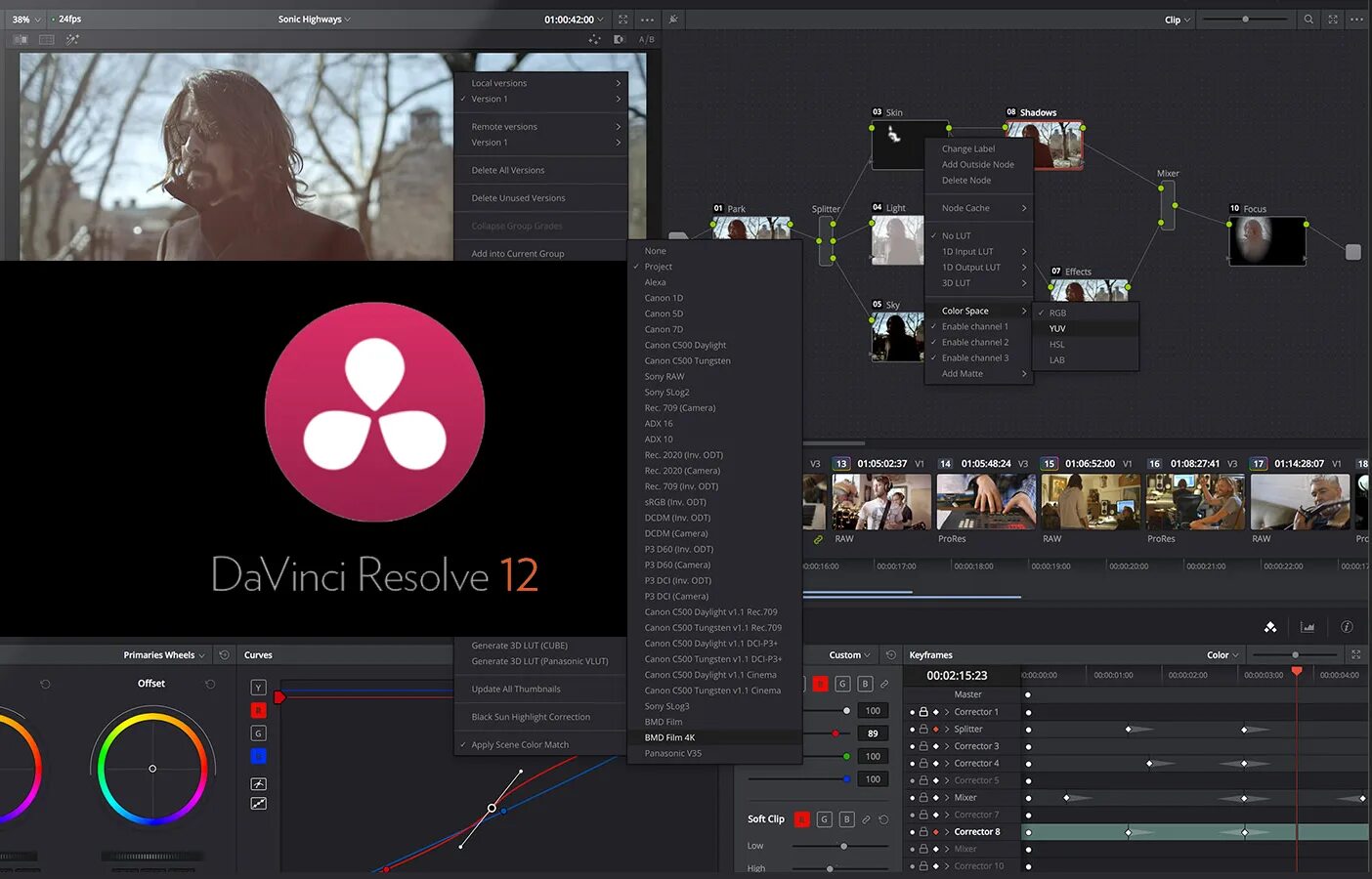Image resolution: width=1372 pixels, height=879 pixels.
Task: Reset the Primaries Wheels panel
Action: [224, 655]
